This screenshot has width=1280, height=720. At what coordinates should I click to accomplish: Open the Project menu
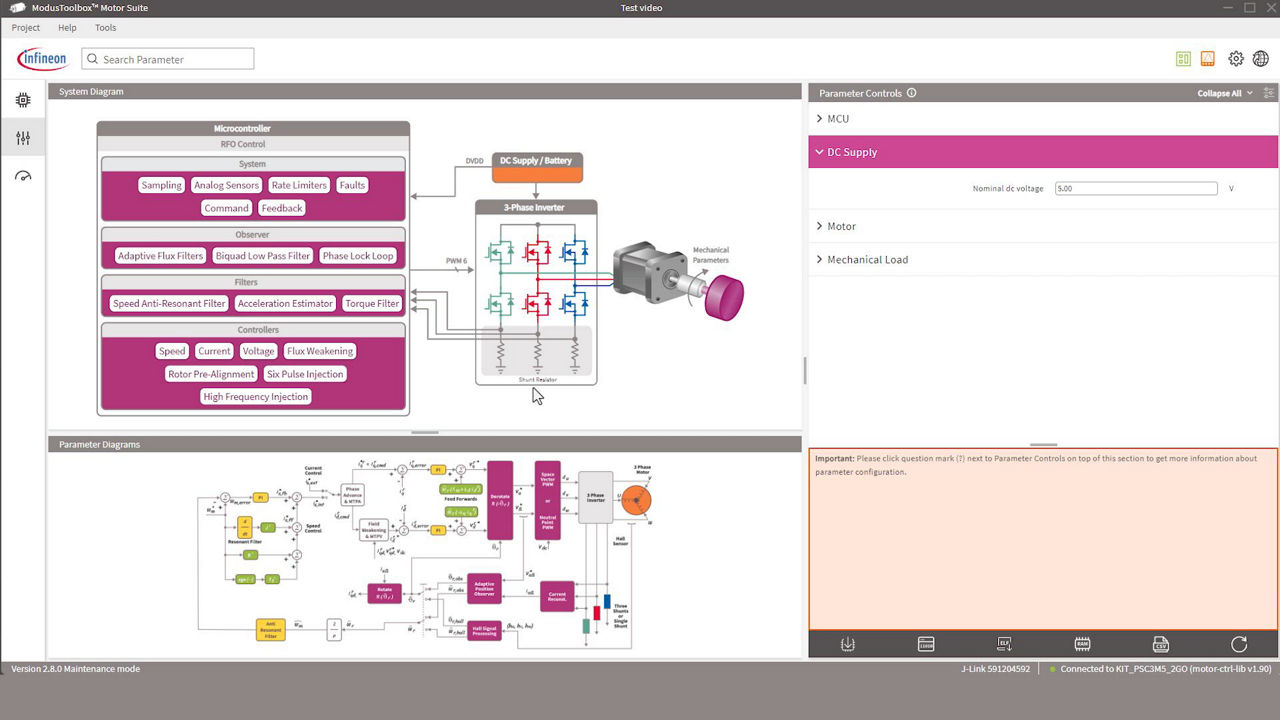coord(26,28)
